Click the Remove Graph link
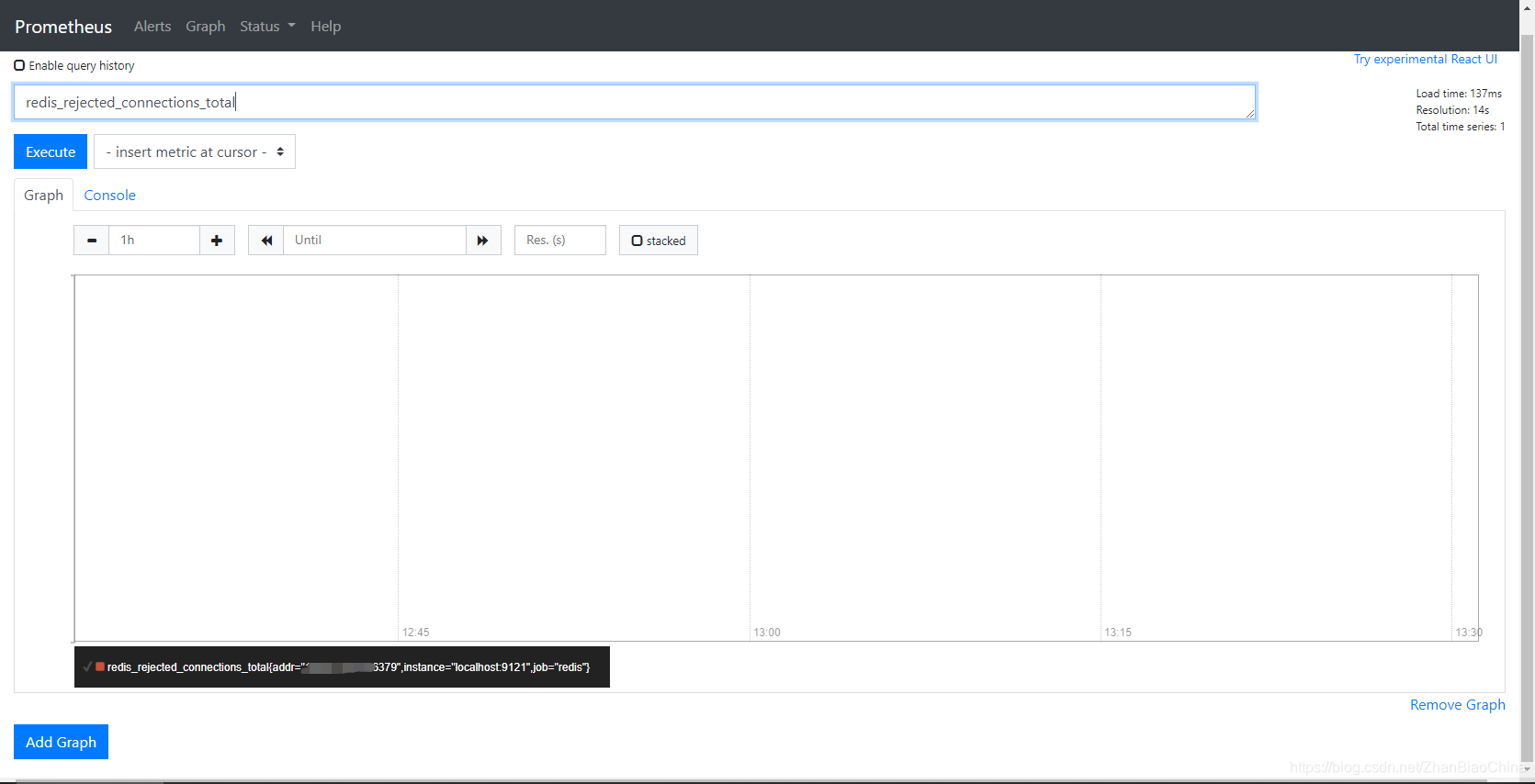Image resolution: width=1535 pixels, height=784 pixels. coord(1457,704)
